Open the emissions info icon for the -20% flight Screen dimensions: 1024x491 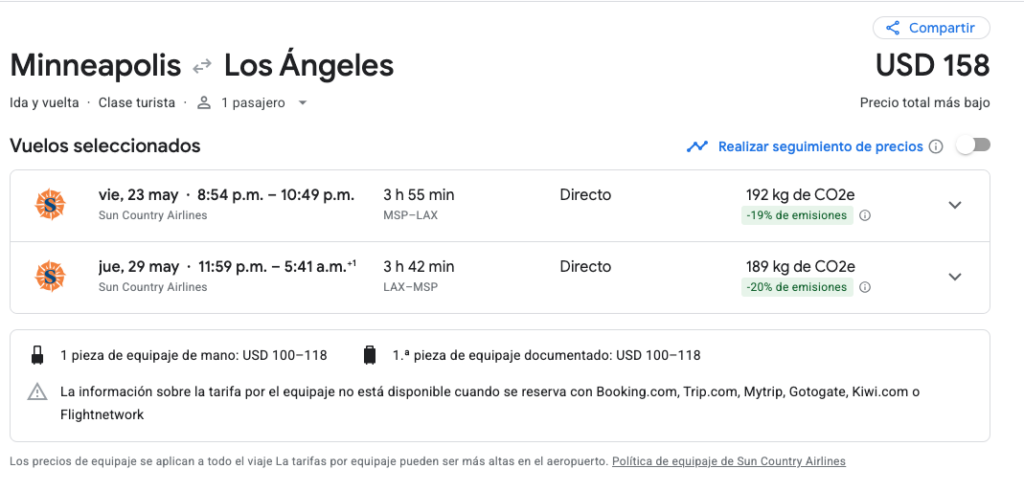(x=865, y=287)
